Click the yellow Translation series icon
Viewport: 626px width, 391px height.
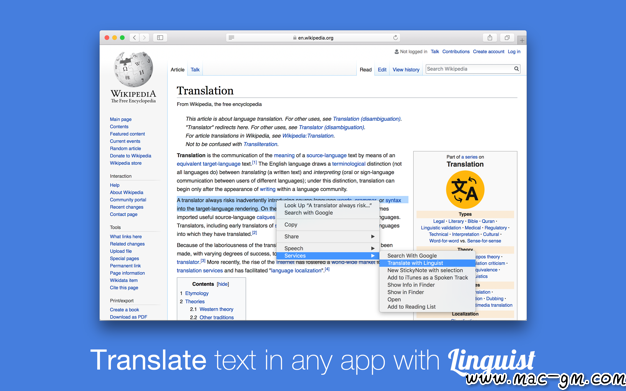(465, 190)
